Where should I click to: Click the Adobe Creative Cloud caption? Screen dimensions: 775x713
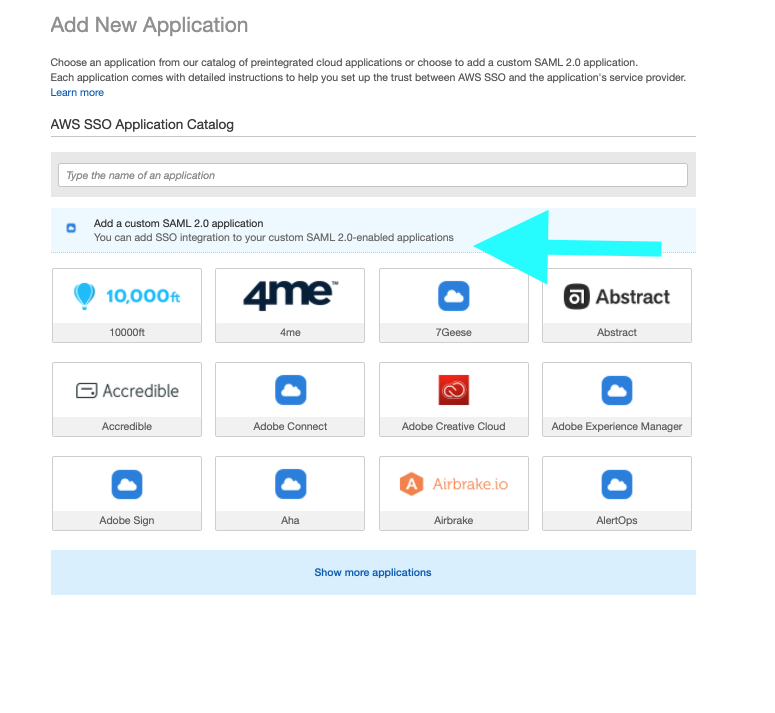[x=453, y=426]
